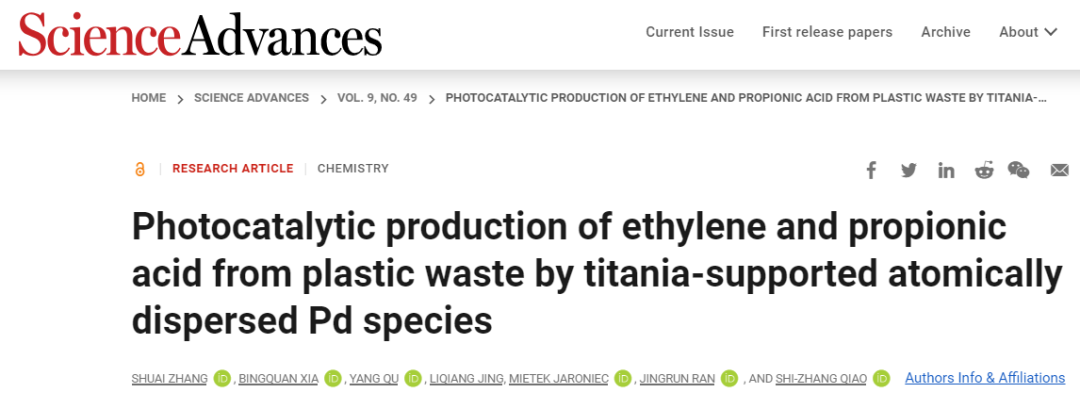The height and width of the screenshot is (409, 1080).
Task: Open Authors Info & Affiliations link
Action: click(x=985, y=377)
